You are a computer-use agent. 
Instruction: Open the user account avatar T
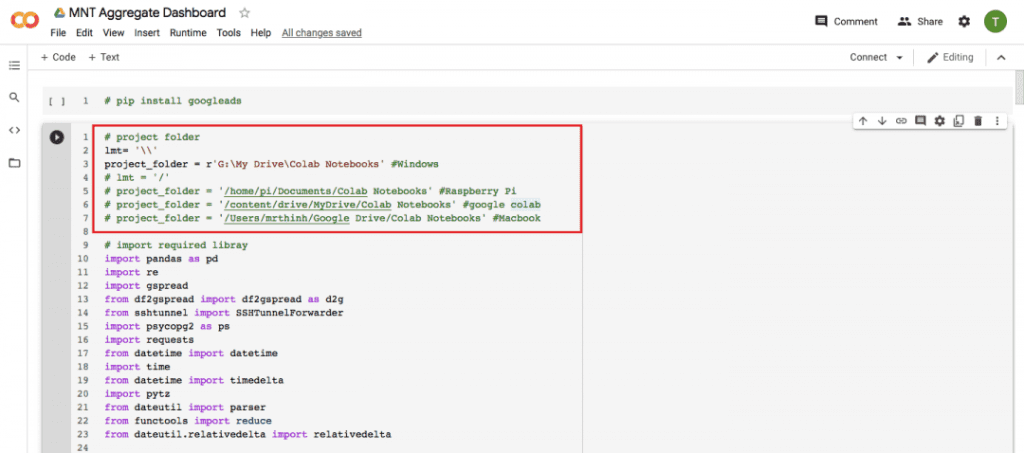click(995, 22)
